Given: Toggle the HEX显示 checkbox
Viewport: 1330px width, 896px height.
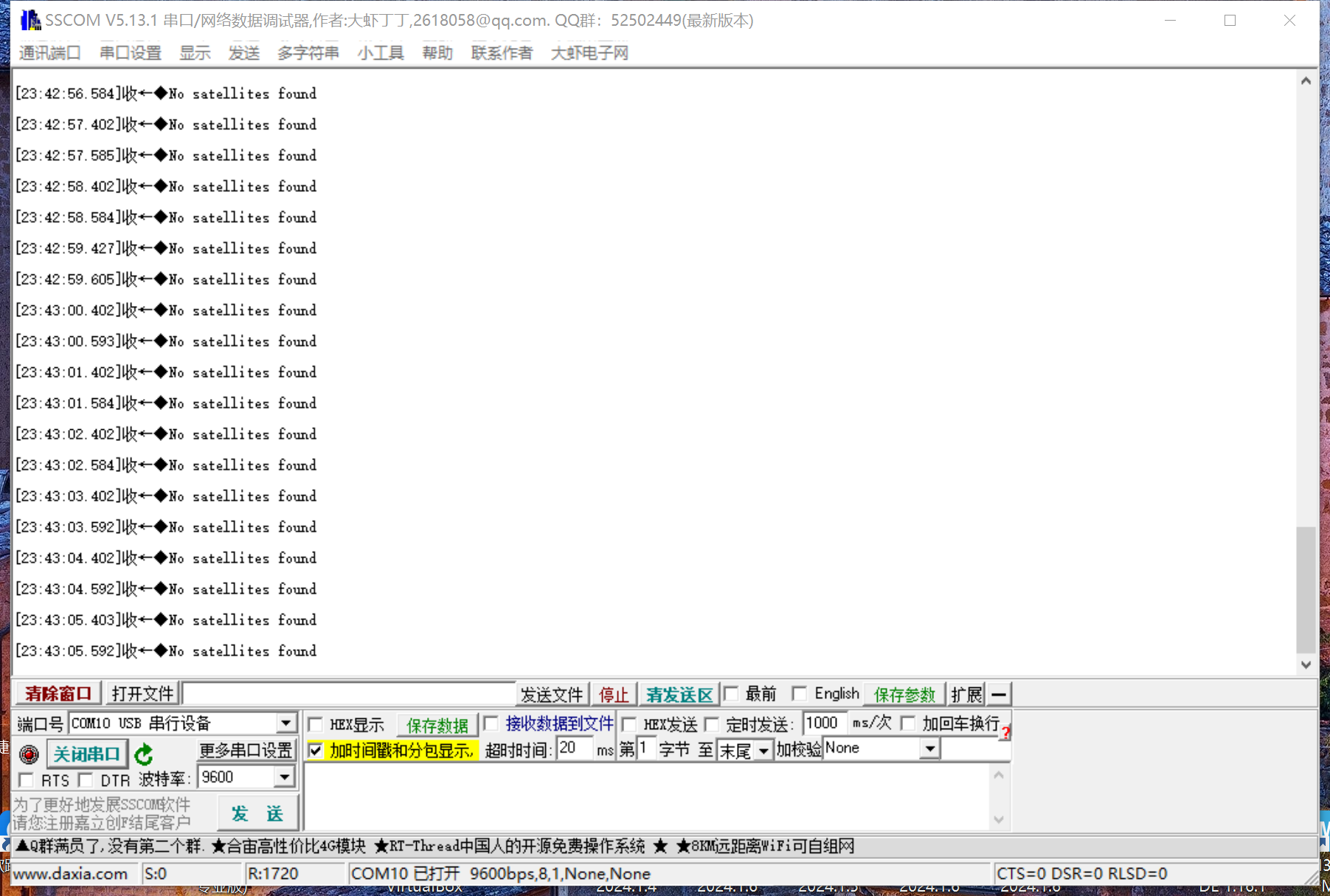Looking at the screenshot, I should point(315,724).
